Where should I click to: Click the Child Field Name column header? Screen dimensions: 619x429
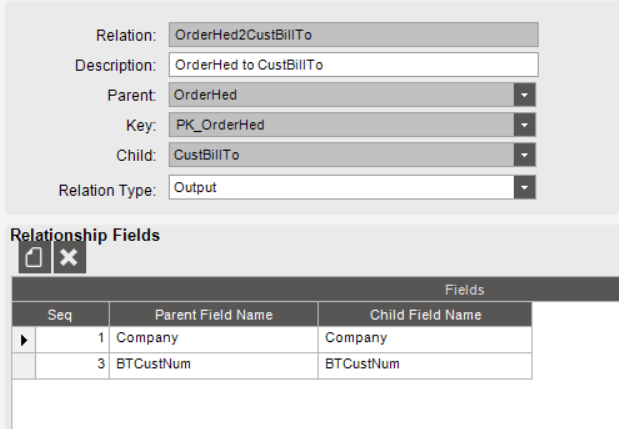coord(425,315)
